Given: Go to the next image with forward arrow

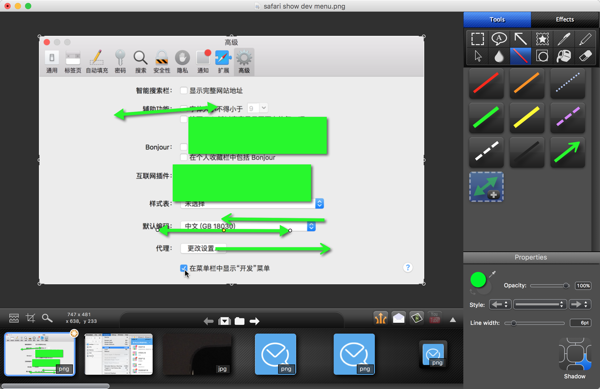Looking at the screenshot, I should [254, 321].
